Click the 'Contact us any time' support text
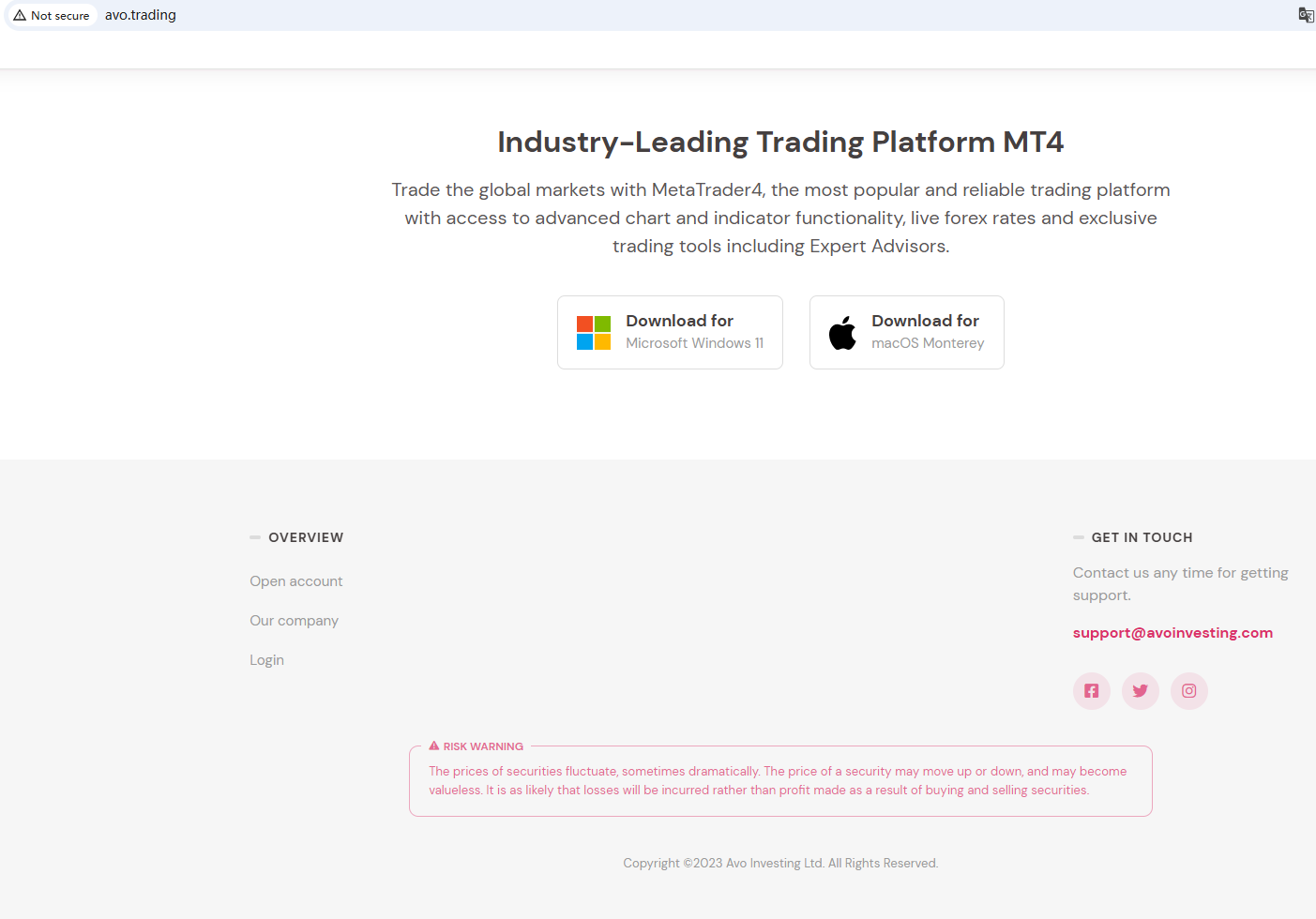This screenshot has height=919, width=1316. point(1181,584)
